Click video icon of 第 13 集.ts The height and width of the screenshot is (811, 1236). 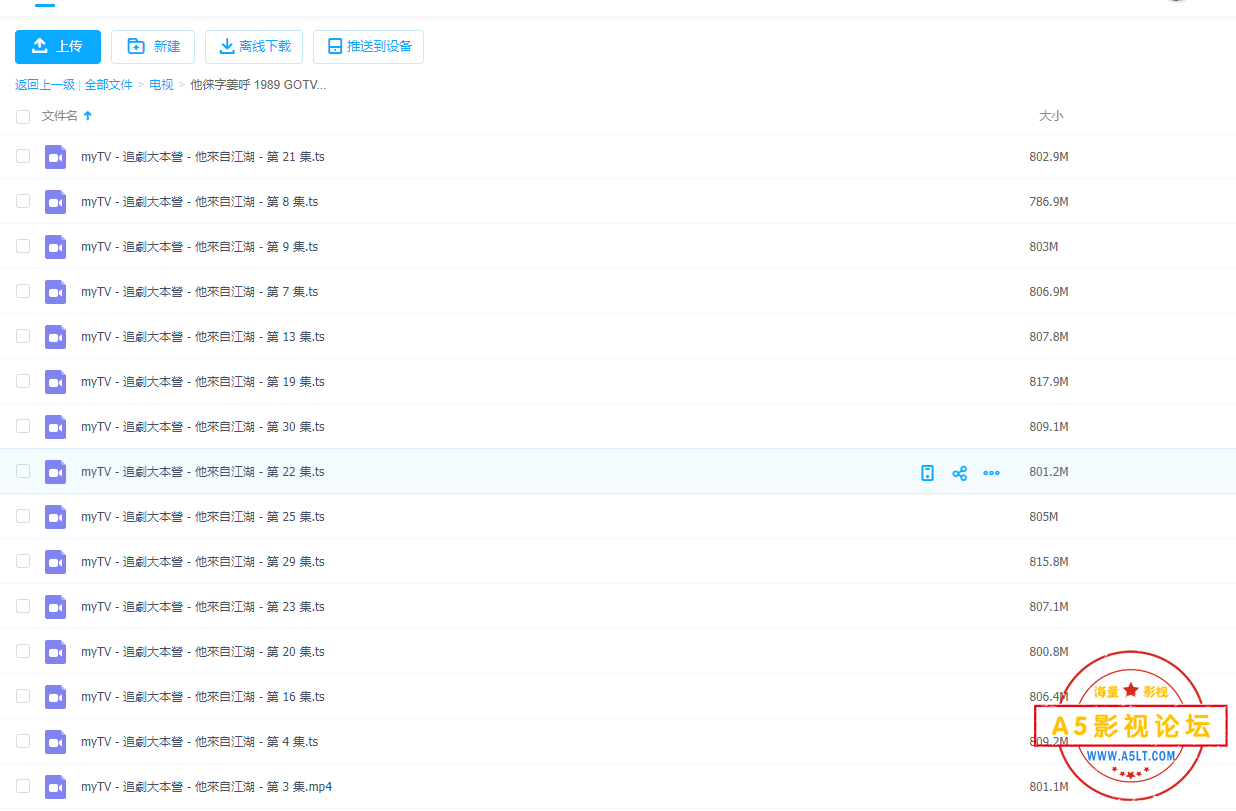click(56, 337)
